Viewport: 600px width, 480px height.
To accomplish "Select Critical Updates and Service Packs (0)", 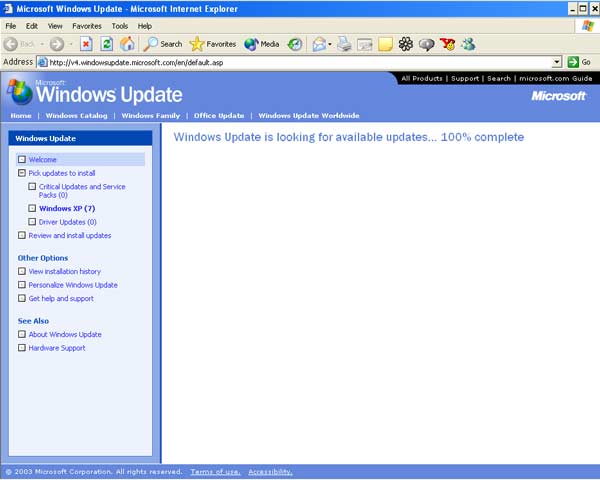I will [82, 191].
